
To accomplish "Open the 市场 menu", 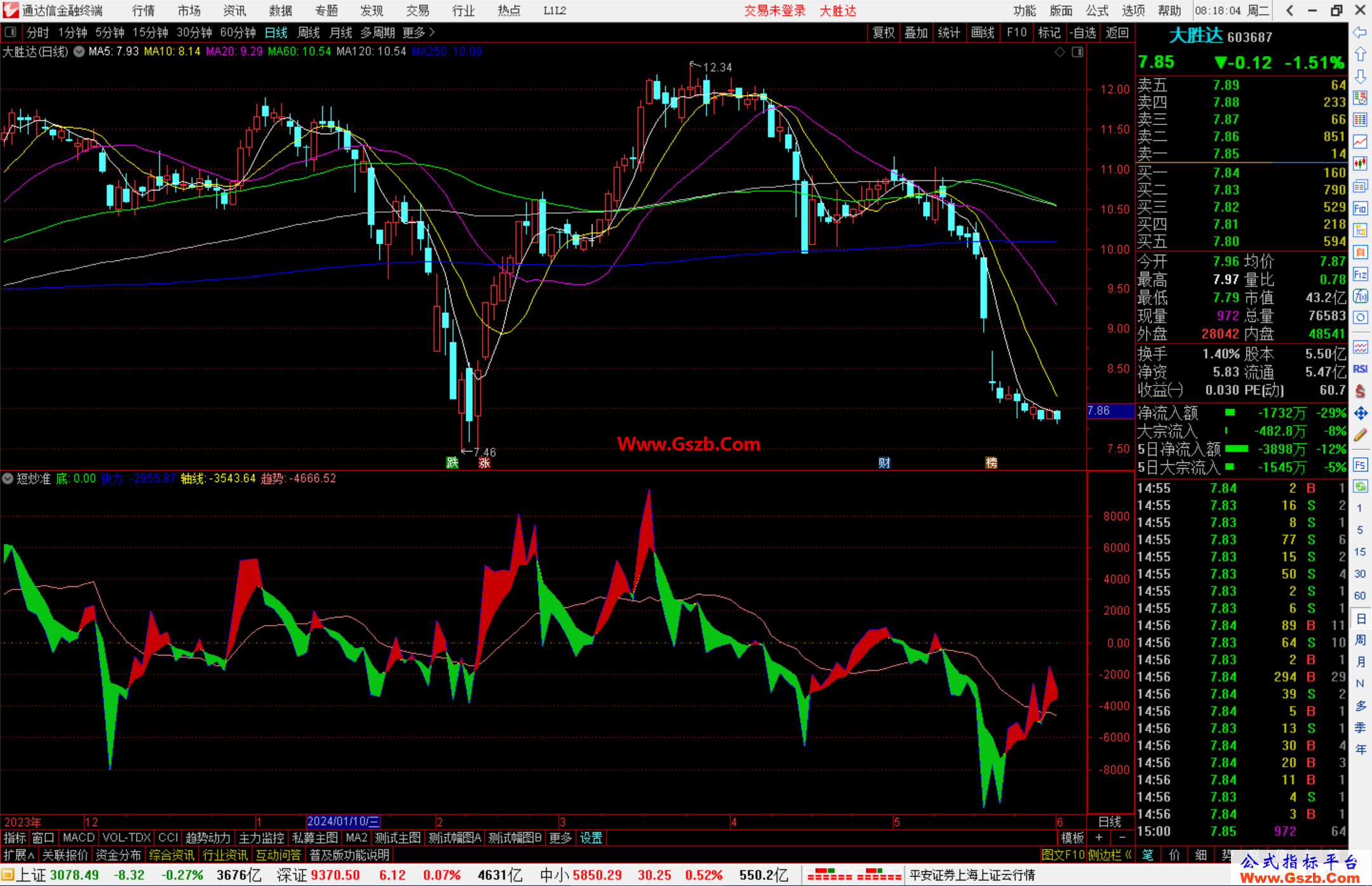I will (x=189, y=10).
